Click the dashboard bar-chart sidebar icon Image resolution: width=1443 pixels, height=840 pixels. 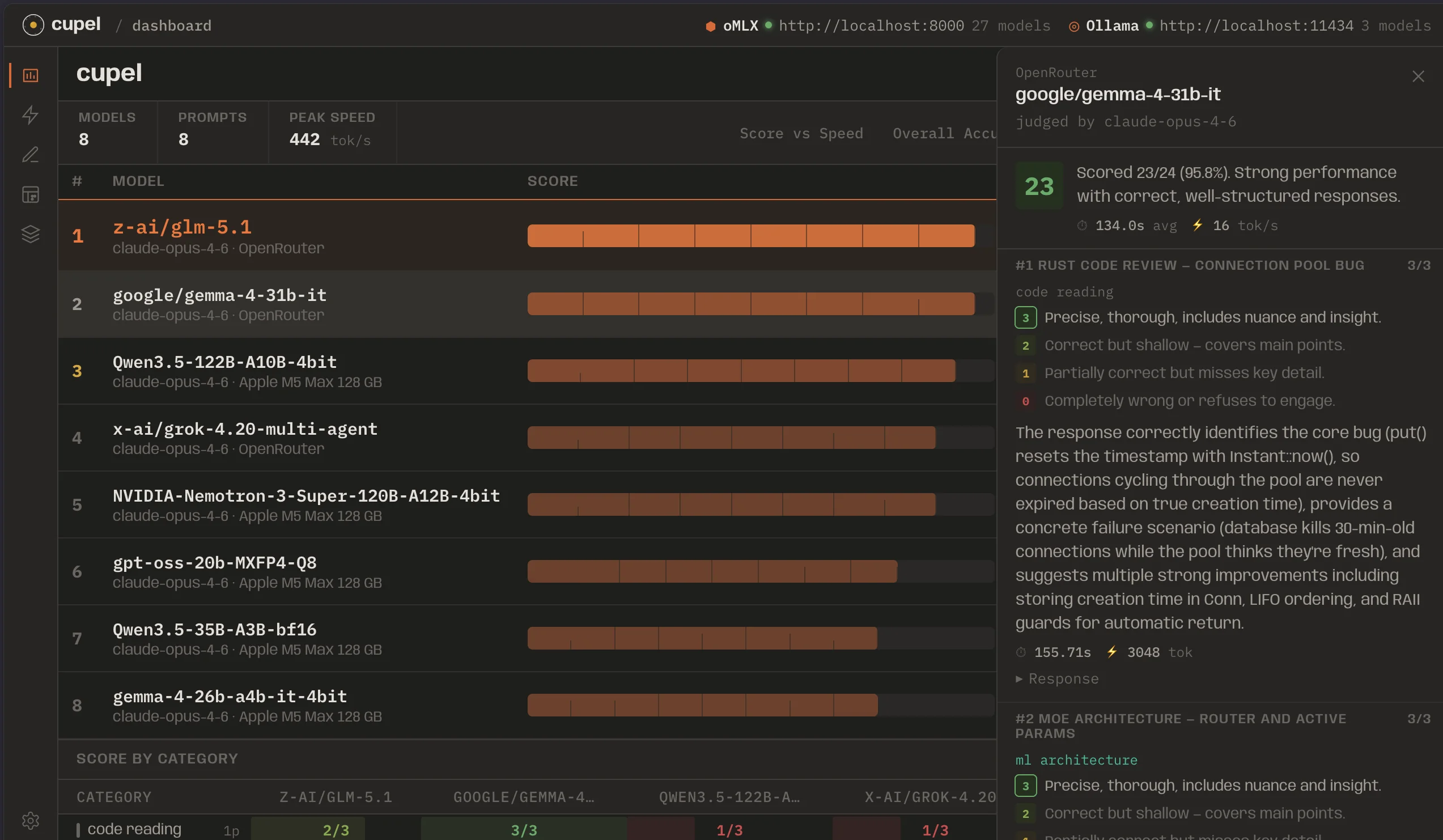(x=31, y=75)
